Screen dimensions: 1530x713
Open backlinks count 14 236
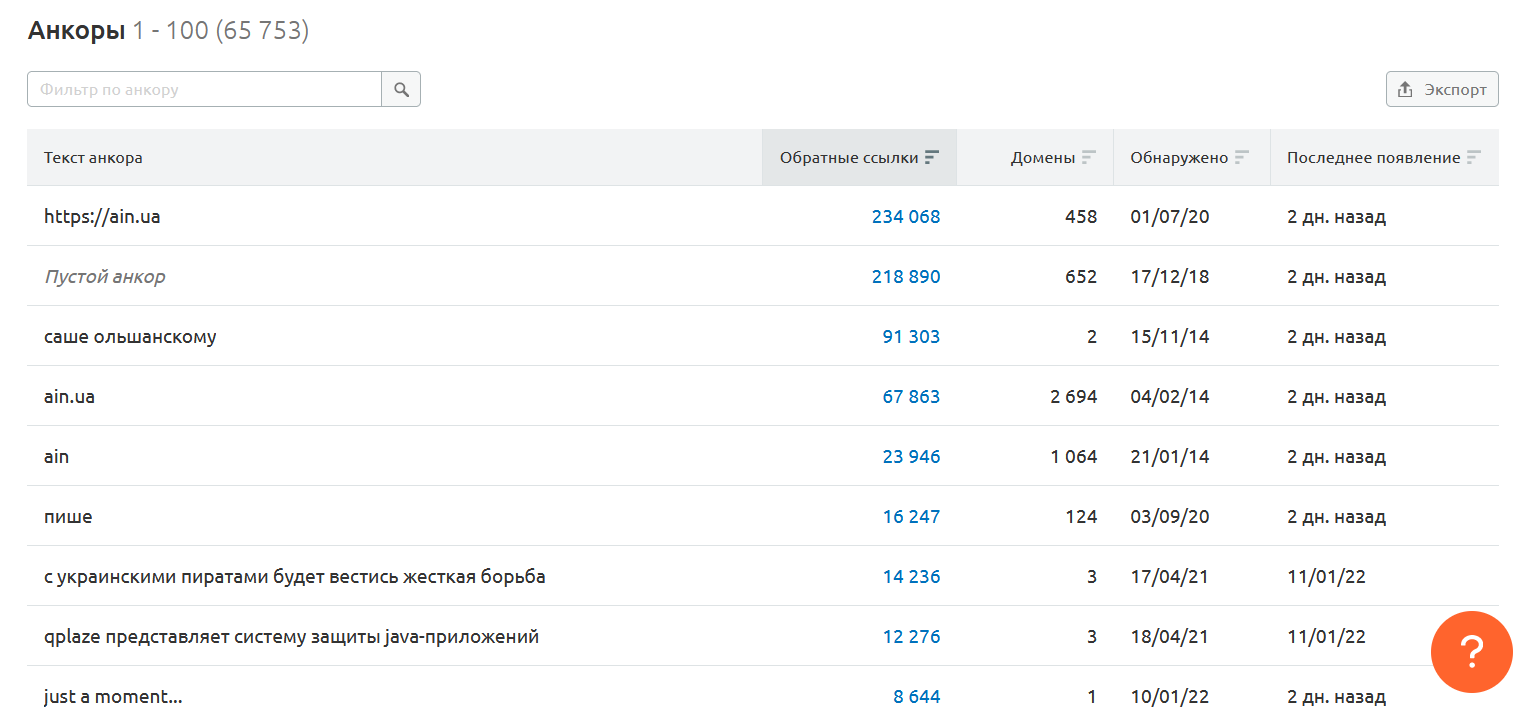click(x=911, y=576)
